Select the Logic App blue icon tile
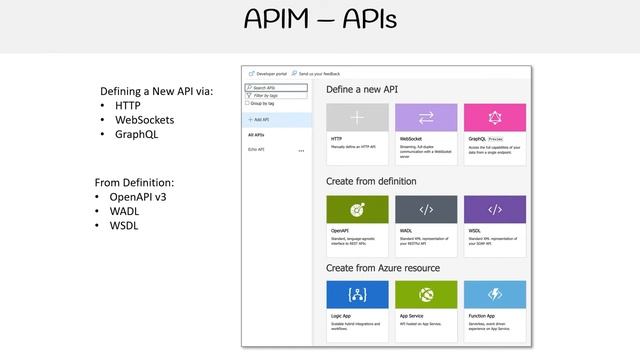 (357, 294)
